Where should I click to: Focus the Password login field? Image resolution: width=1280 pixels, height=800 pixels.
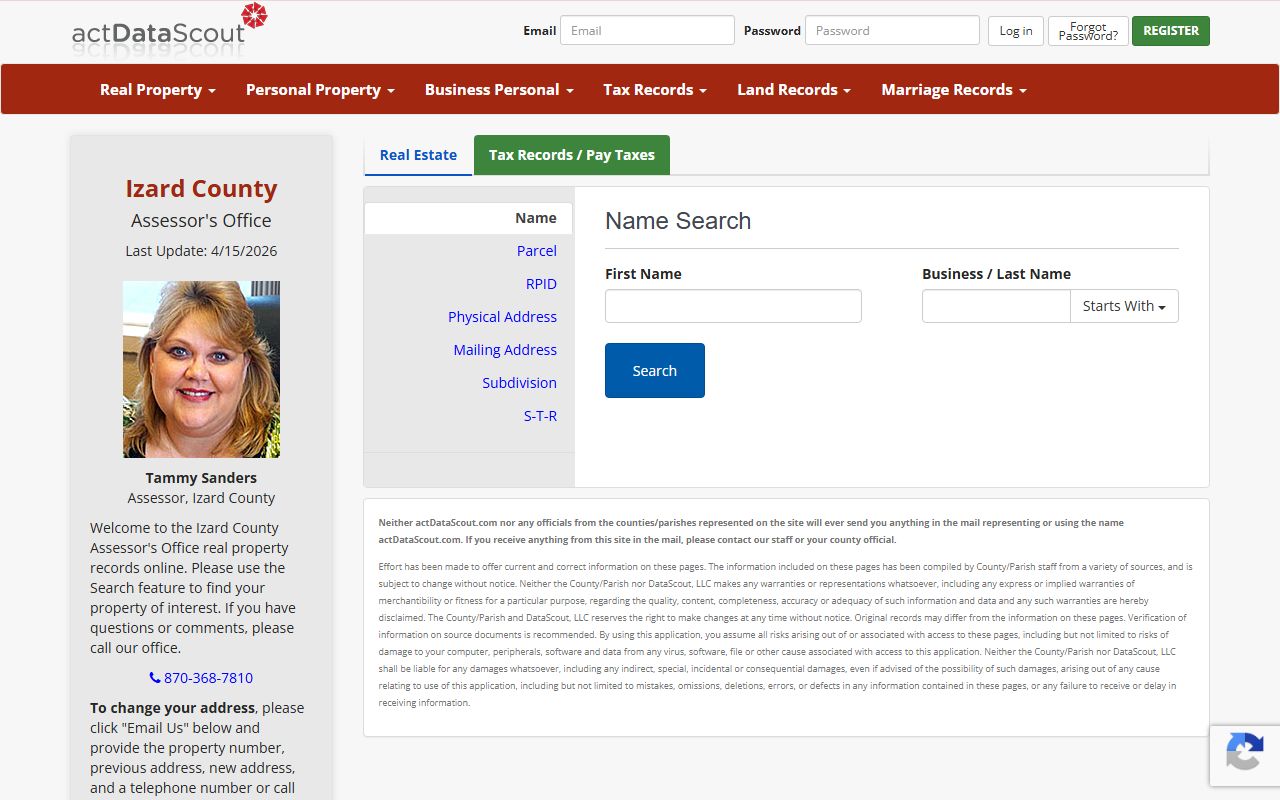pyautogui.click(x=892, y=30)
